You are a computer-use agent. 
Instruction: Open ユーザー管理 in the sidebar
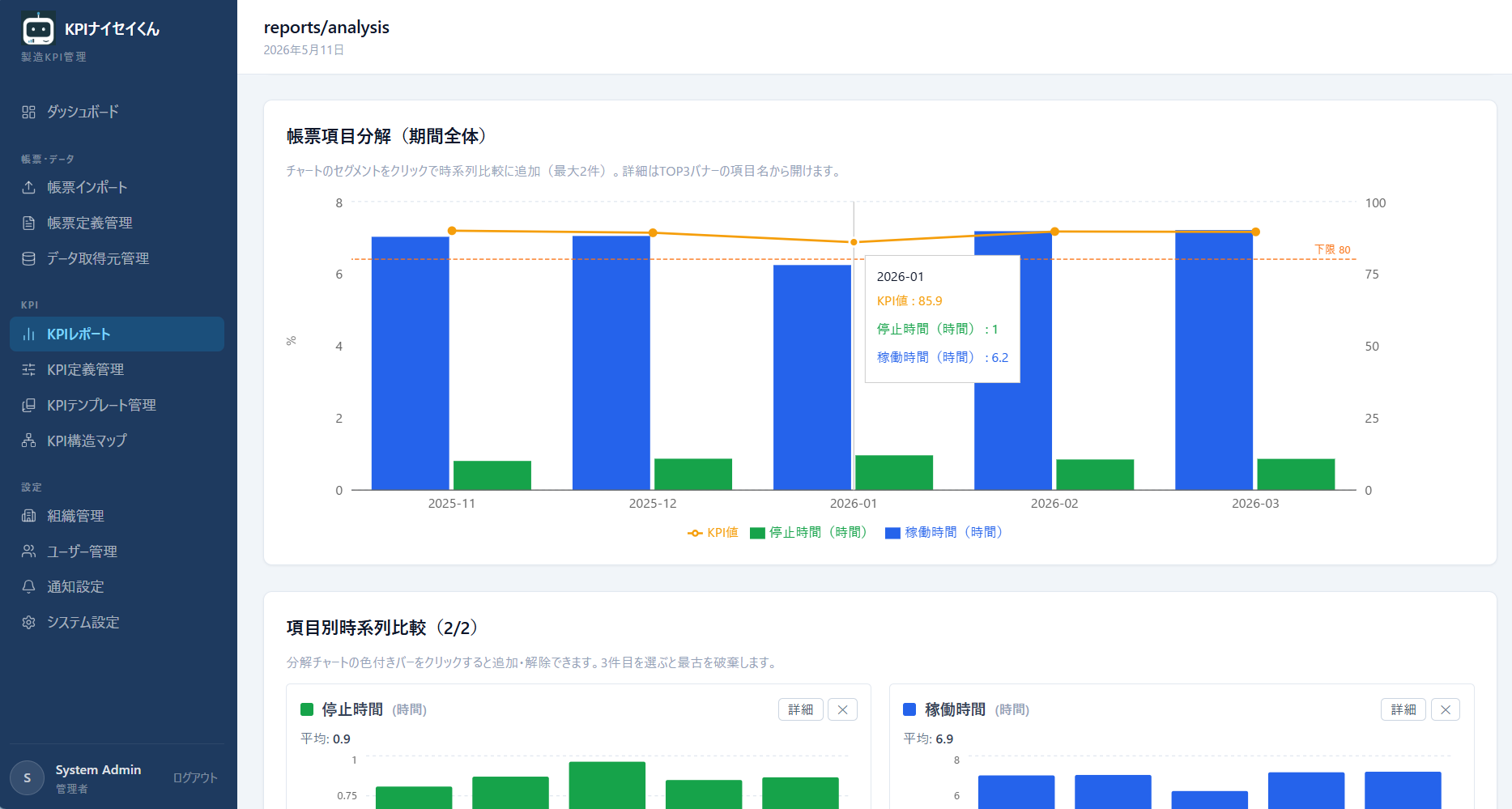click(x=117, y=551)
